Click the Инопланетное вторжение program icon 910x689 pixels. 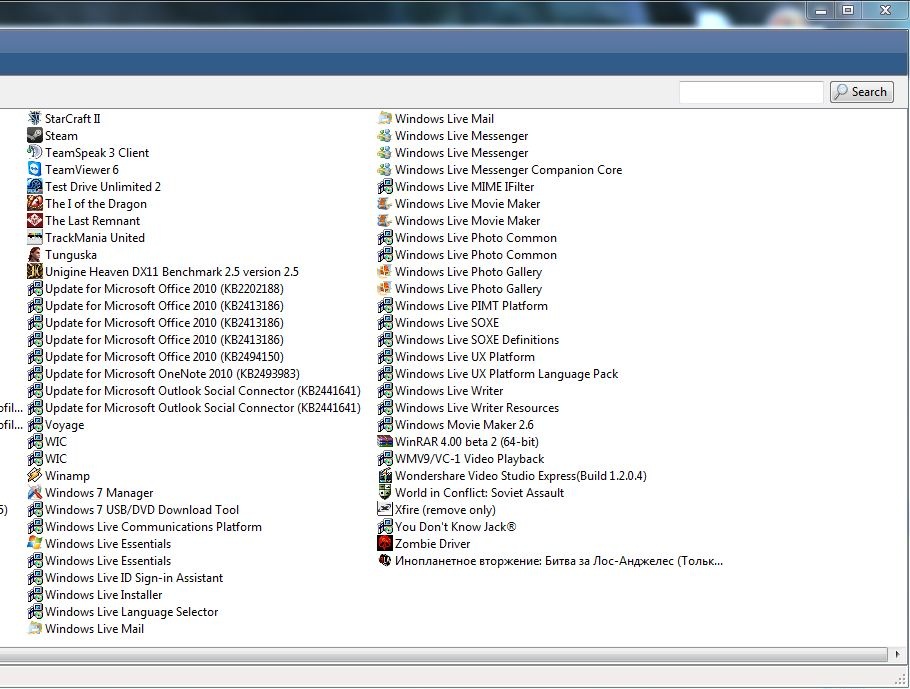pos(385,560)
